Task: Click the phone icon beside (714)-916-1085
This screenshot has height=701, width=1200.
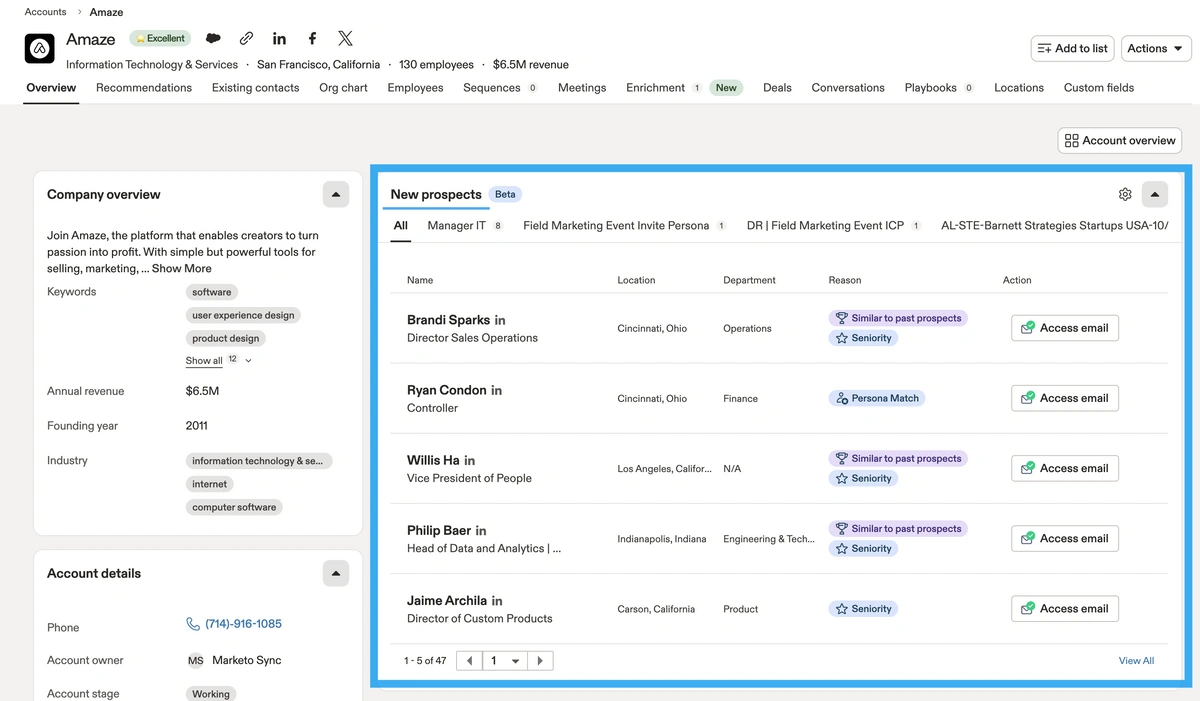Action: 193,624
